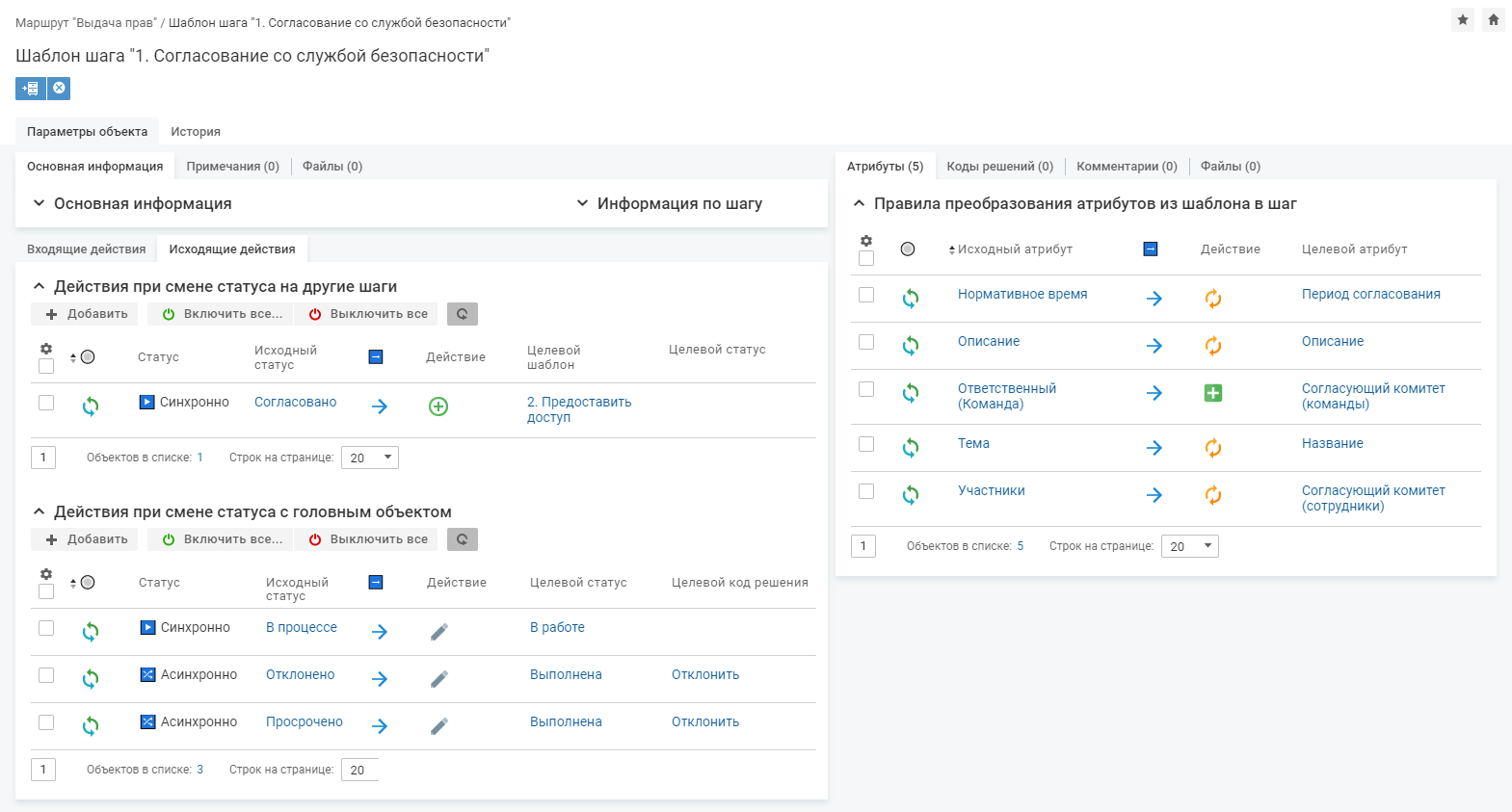Click page 1 in attributes table pagination
The image size is (1512, 812).
(x=863, y=546)
